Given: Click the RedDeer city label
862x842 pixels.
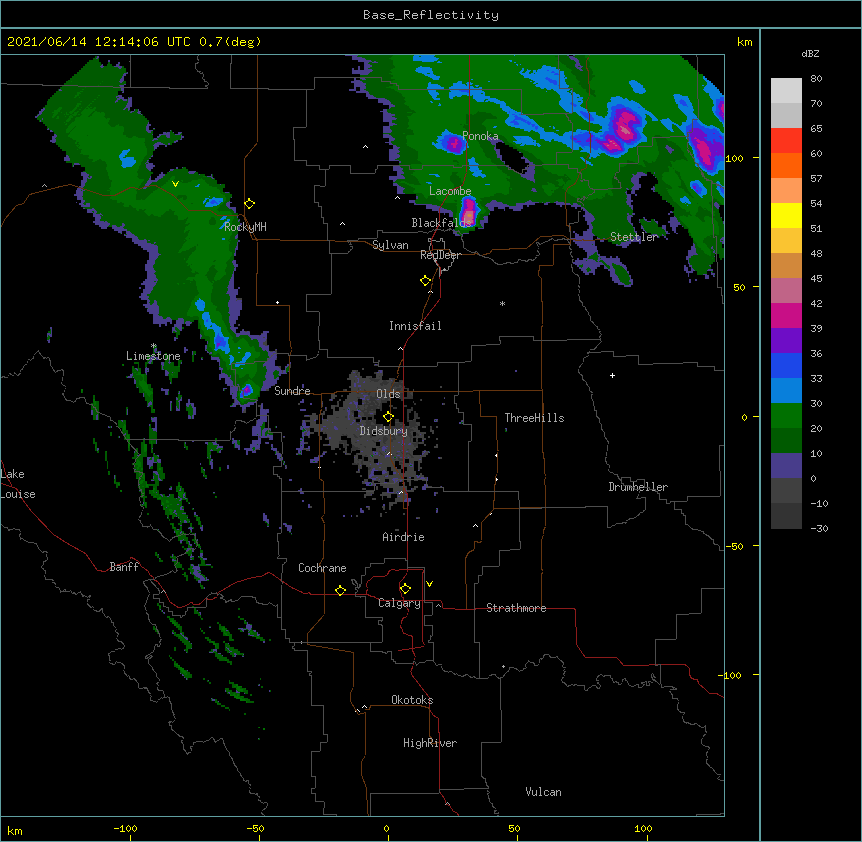Looking at the screenshot, I should coord(440,255).
